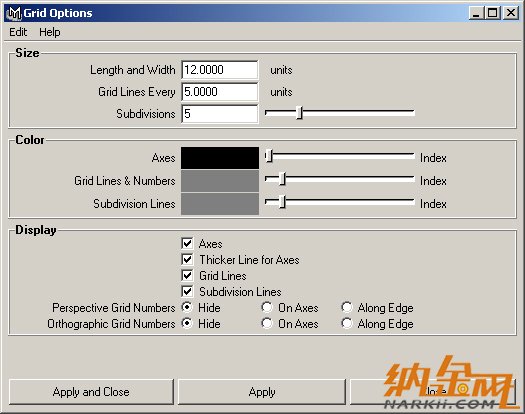Minimize the Grid Options window
This screenshot has height=414, width=525.
476,13
